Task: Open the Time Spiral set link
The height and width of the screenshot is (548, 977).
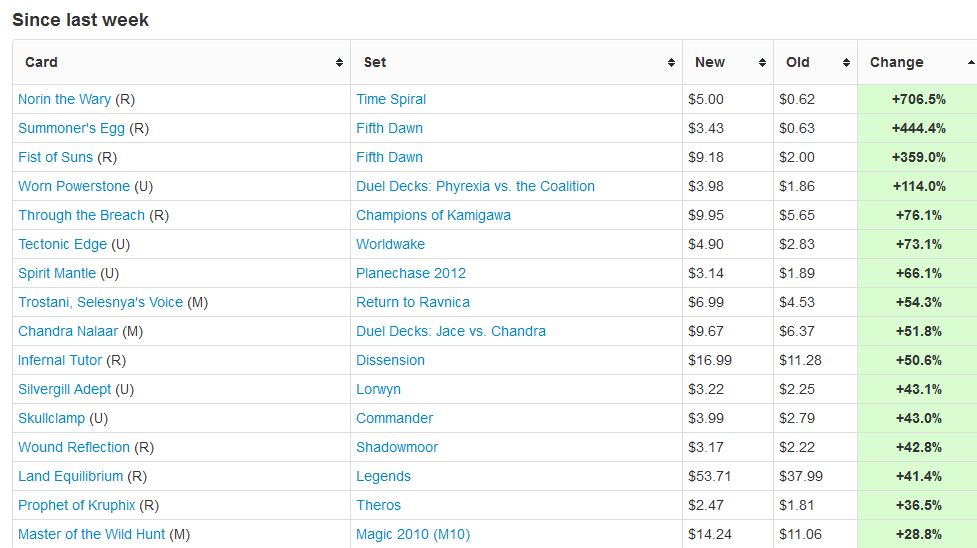Action: [x=391, y=99]
